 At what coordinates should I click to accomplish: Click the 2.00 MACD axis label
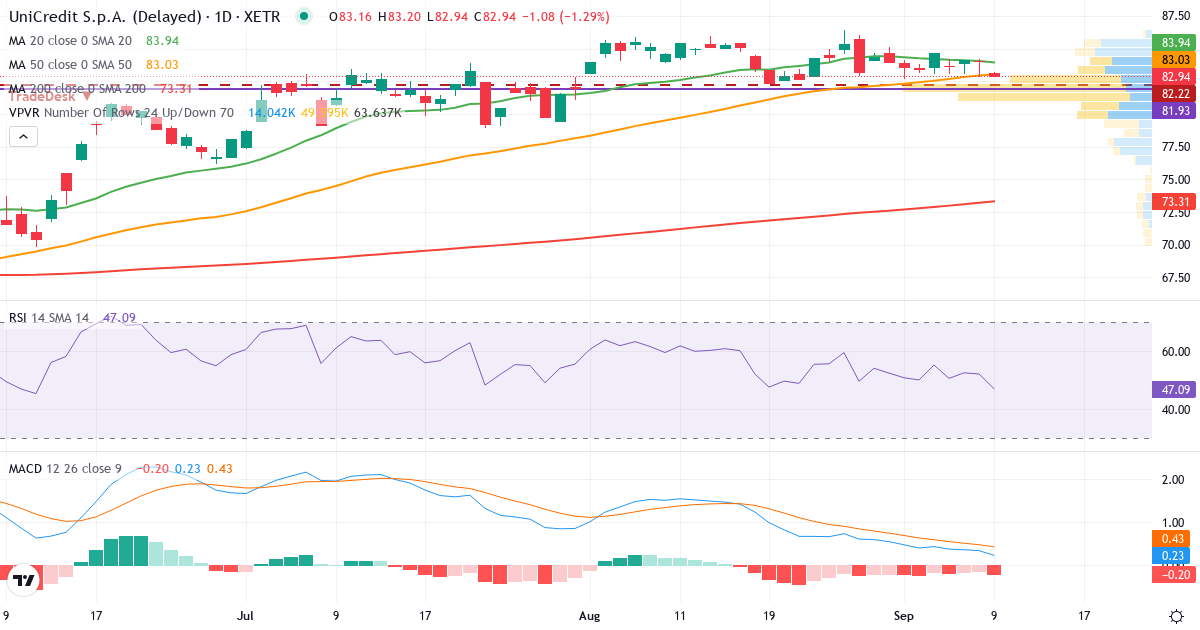(x=1175, y=480)
